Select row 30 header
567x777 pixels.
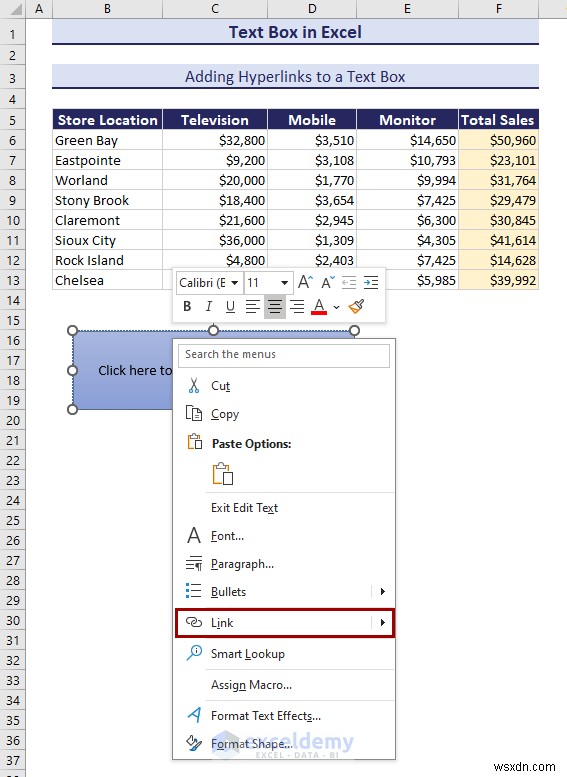coord(12,621)
